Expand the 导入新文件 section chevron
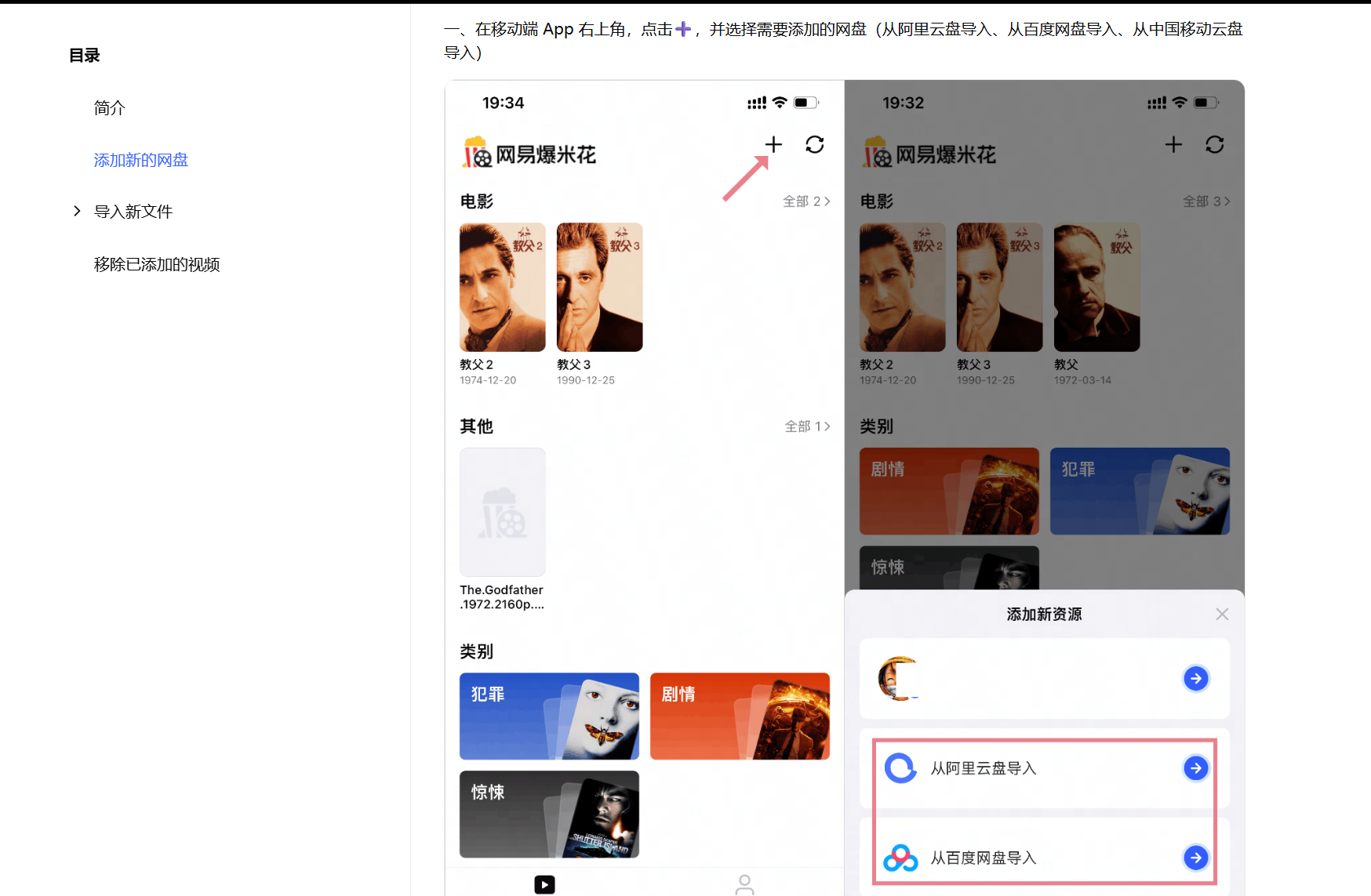This screenshot has height=896, width=1371. 77,211
